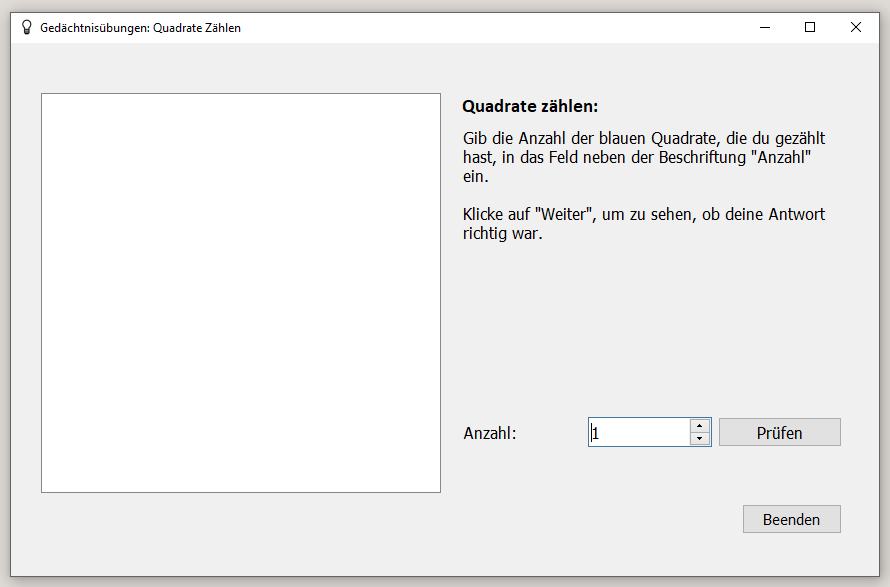This screenshot has width=890, height=587.
Task: Quit the exercise via the Beenden button
Action: coord(791,519)
